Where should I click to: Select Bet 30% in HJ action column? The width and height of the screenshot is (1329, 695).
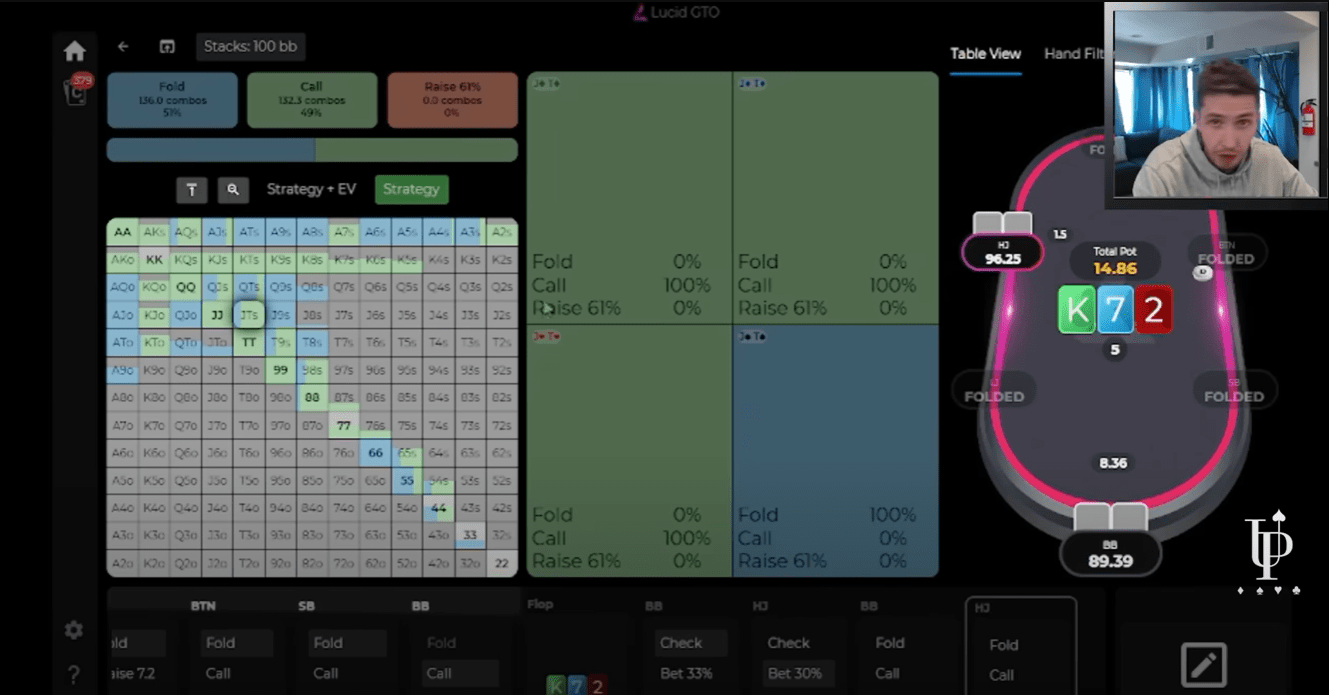[794, 673]
